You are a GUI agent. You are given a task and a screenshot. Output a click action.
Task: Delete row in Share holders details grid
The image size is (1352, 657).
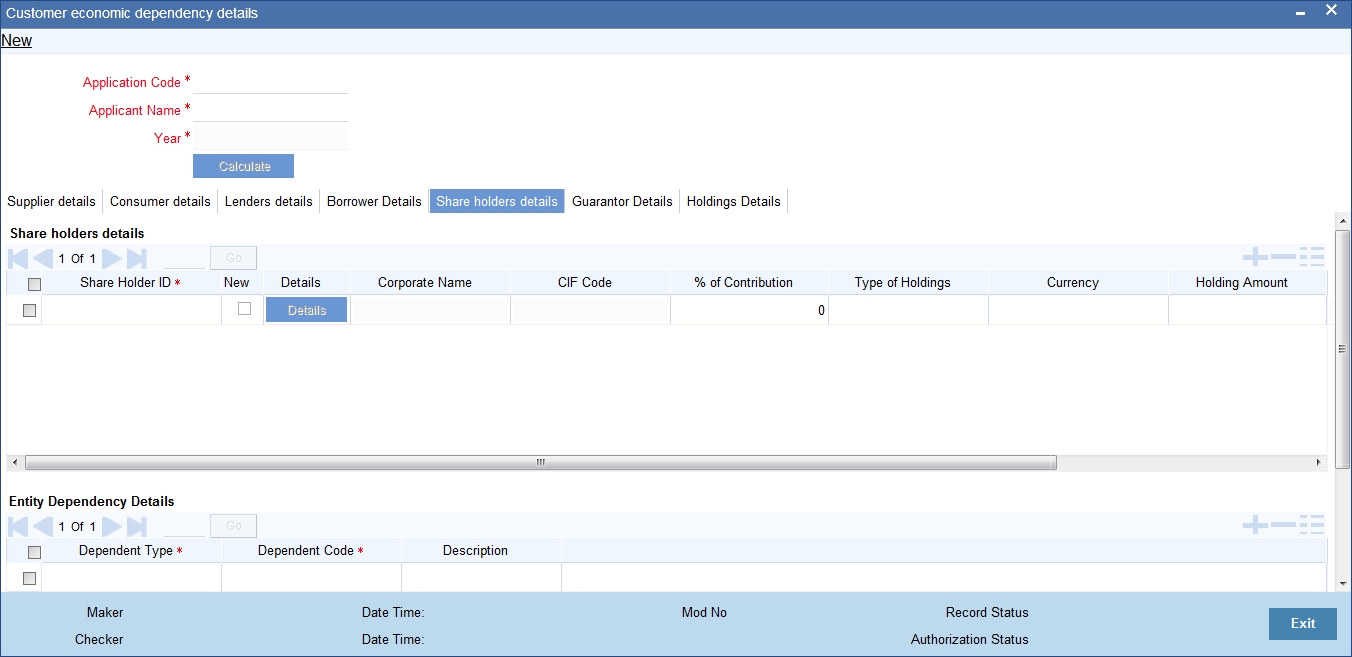[1283, 257]
